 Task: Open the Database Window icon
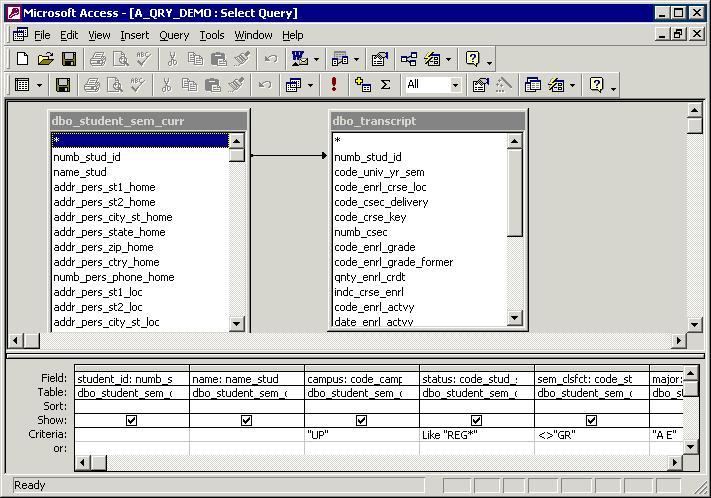click(x=532, y=85)
